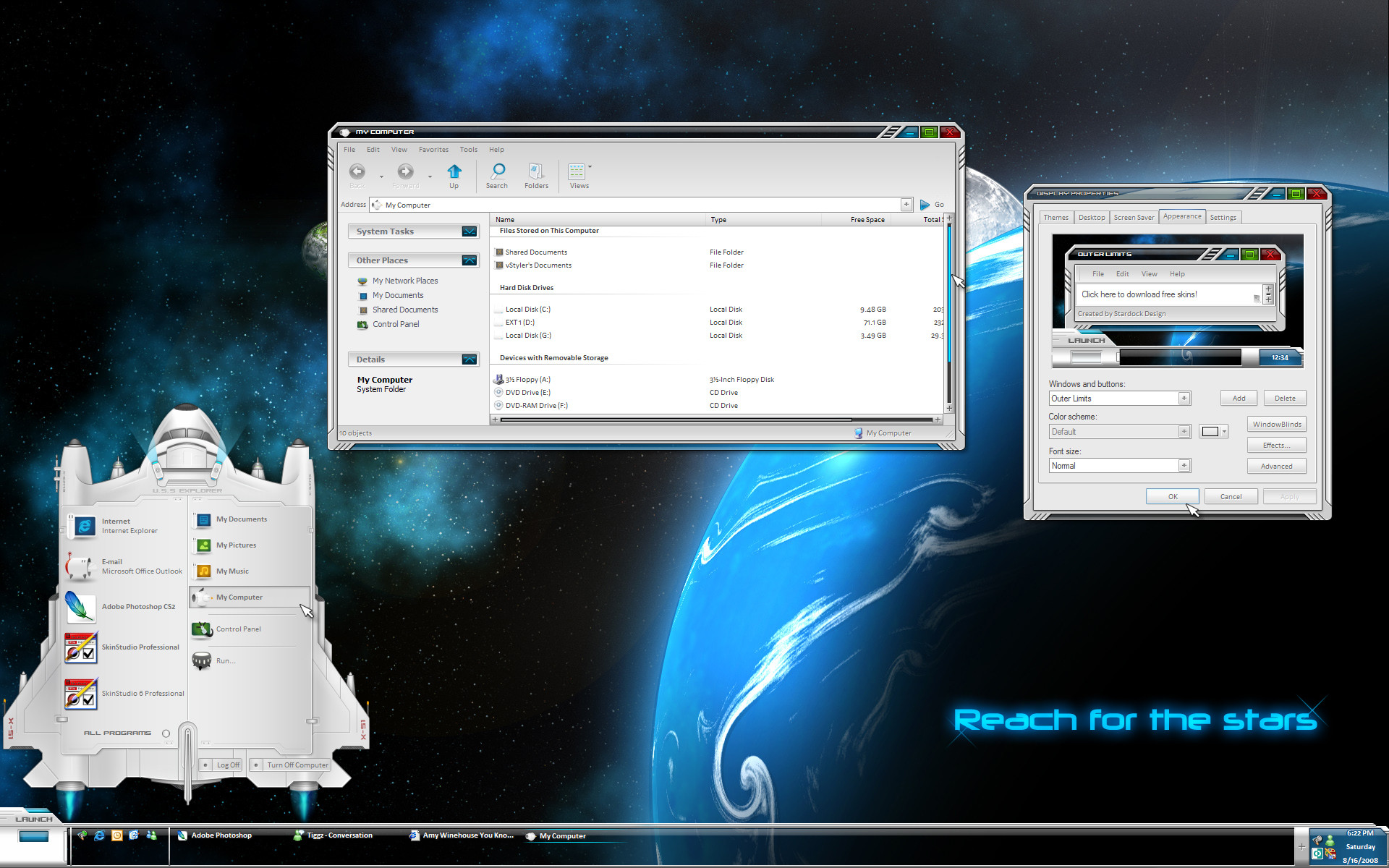This screenshot has width=1389, height=868.
Task: Click the Advanced button
Action: 1277,467
